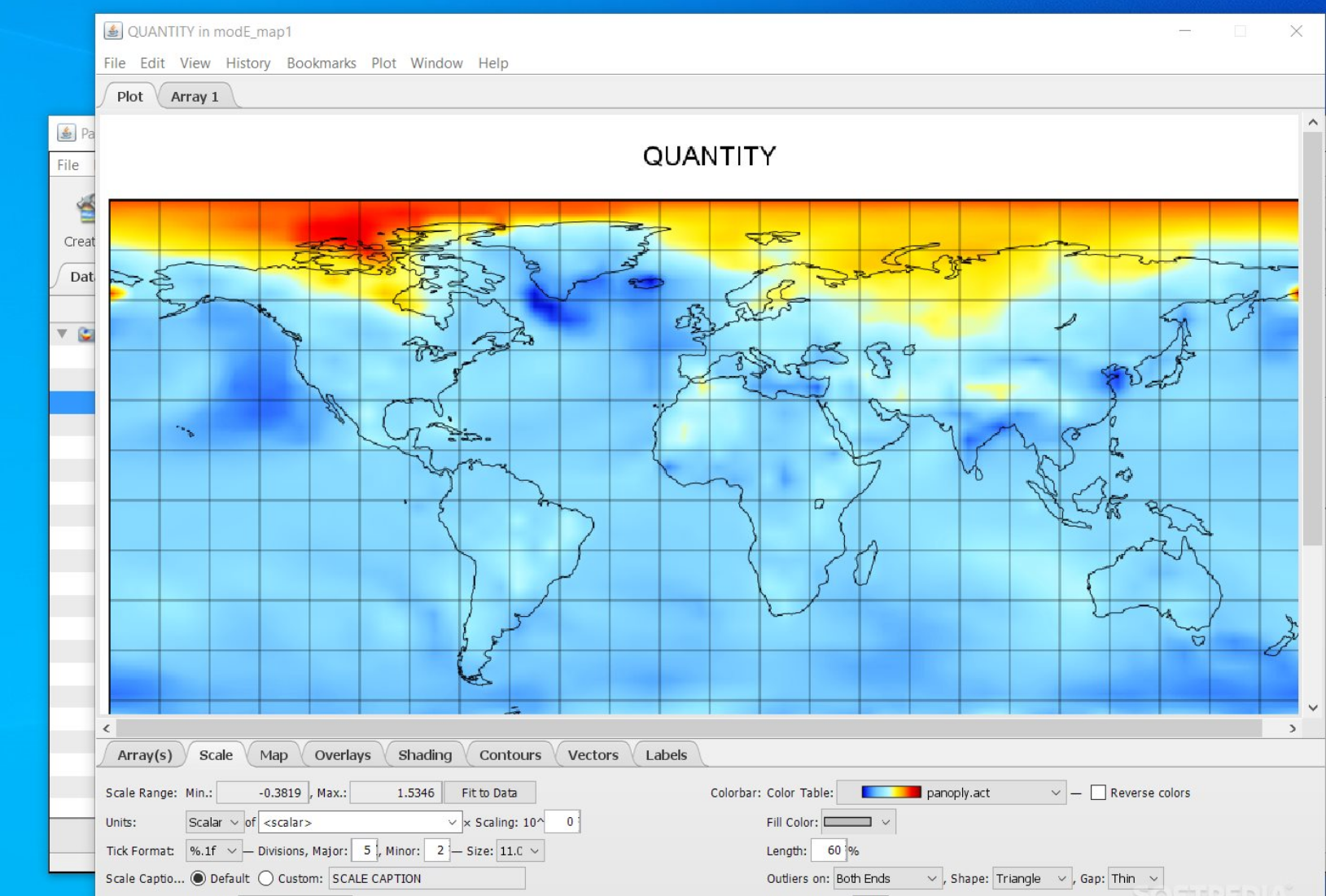Open the Array 1 tab

195,96
